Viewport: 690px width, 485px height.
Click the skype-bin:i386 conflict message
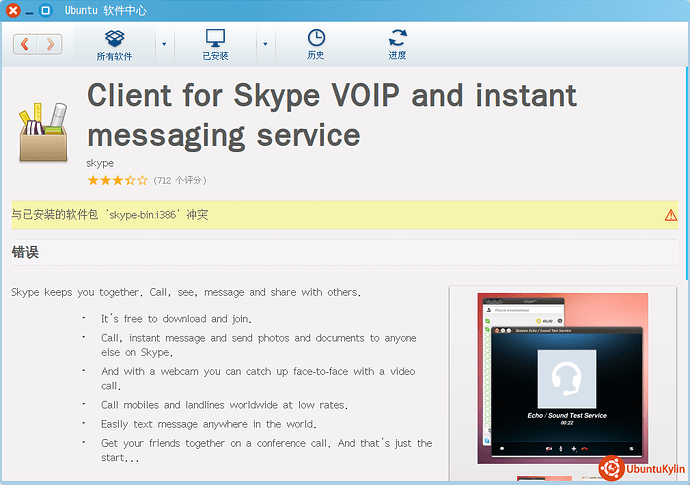[110, 215]
